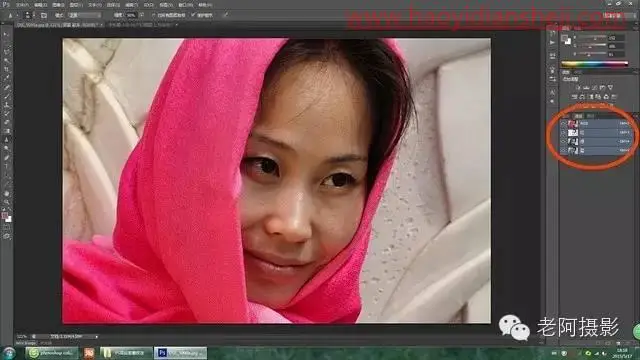640x360 pixels.
Task: Open the Brush panel toggle in options bar
Action: (x=44, y=15)
